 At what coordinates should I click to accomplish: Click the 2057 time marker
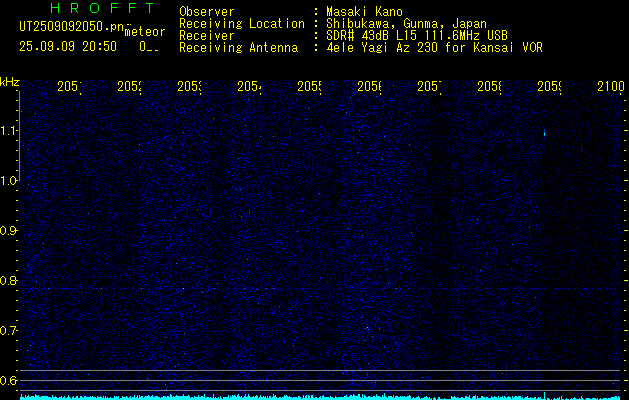[x=429, y=86]
